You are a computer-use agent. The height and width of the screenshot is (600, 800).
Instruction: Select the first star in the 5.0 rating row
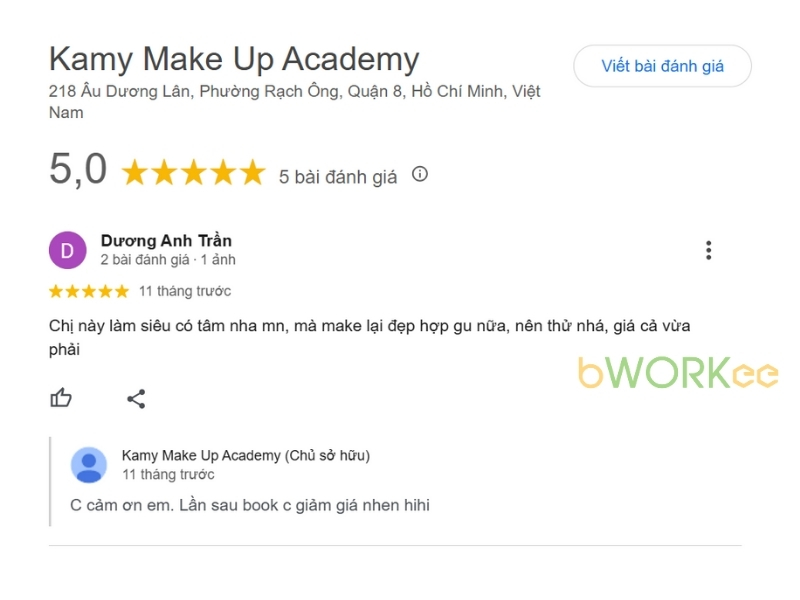click(x=134, y=172)
